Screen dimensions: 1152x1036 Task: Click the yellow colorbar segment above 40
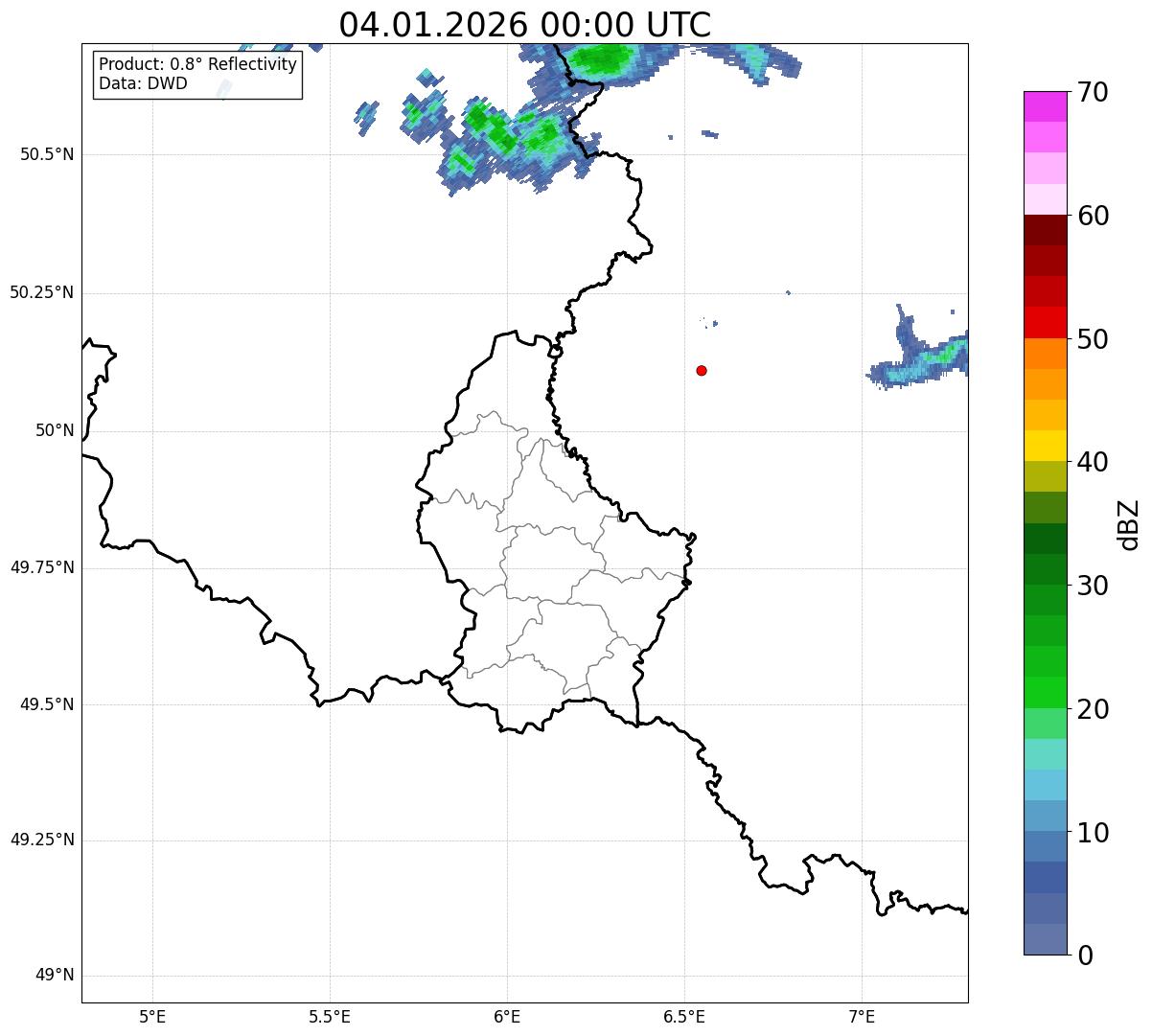pyautogui.click(x=1045, y=446)
